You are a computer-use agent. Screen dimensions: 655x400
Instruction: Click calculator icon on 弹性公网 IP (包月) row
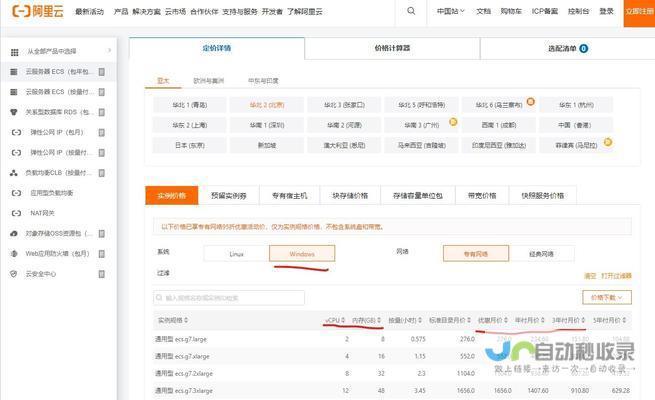coord(102,132)
